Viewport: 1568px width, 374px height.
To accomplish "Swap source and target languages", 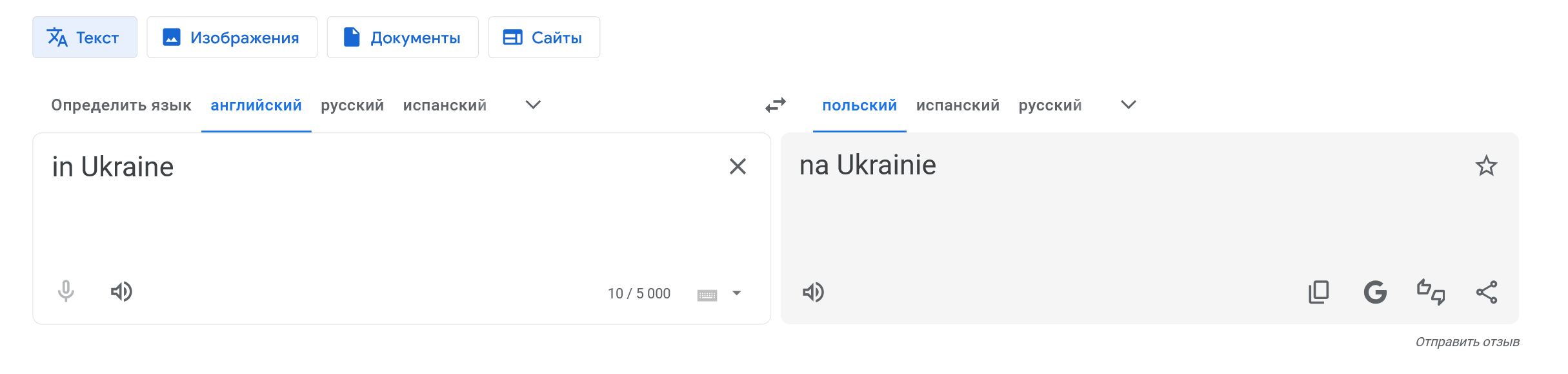I will click(776, 105).
